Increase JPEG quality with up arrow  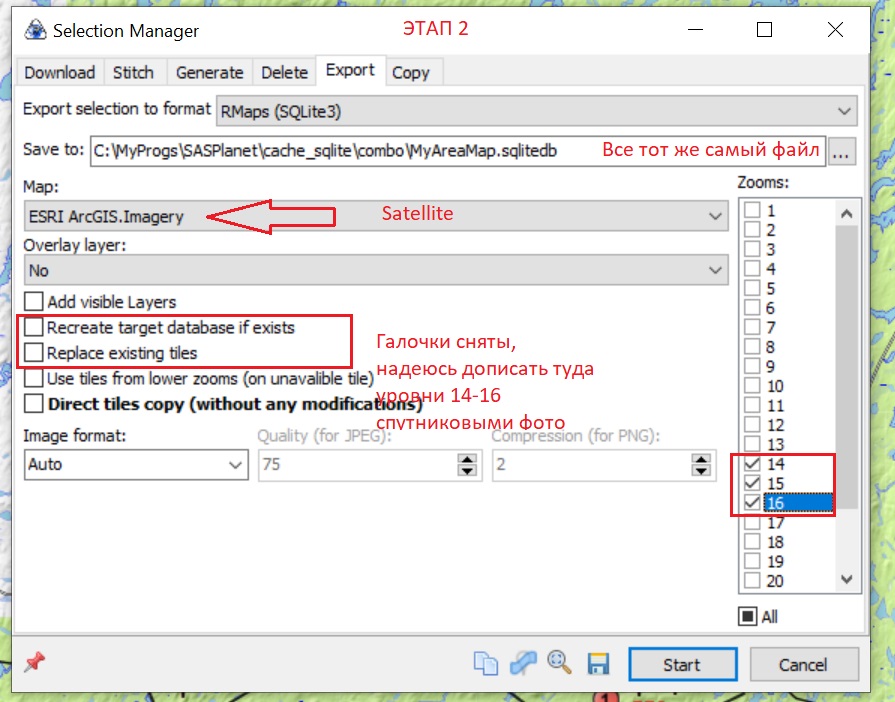(x=467, y=459)
